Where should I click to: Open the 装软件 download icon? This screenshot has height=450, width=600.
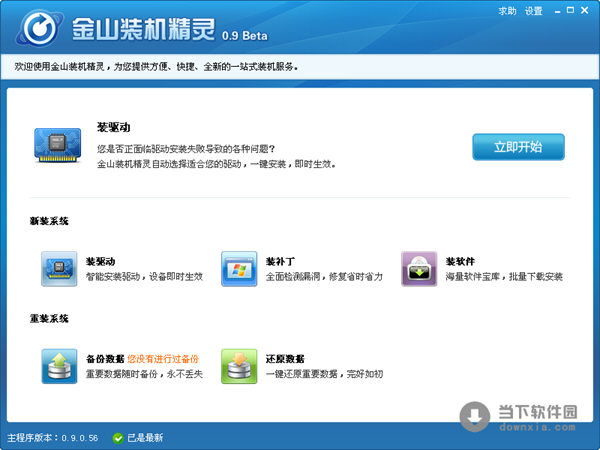point(419,269)
